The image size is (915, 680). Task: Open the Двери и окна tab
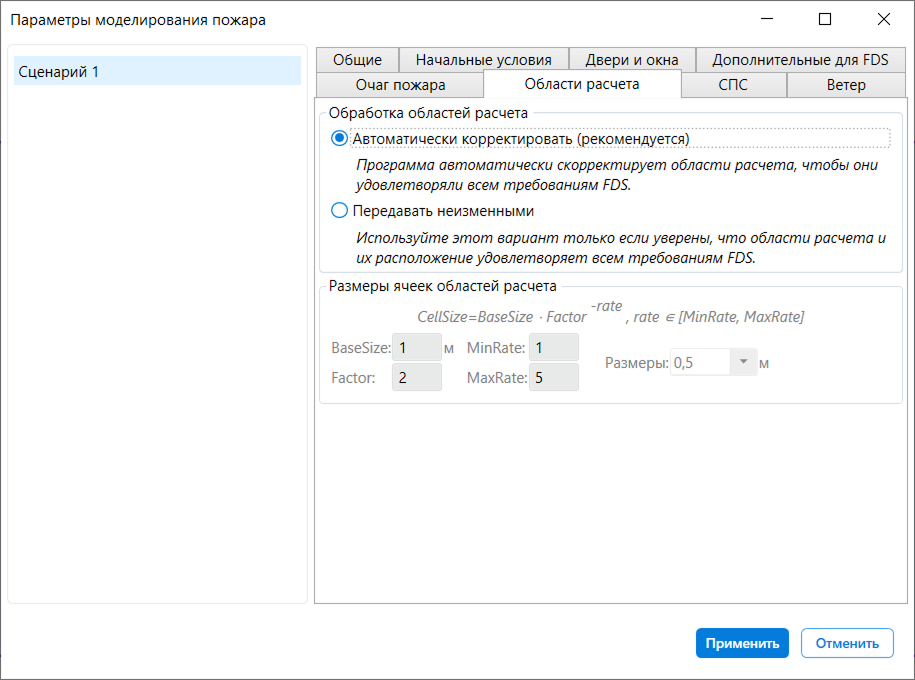(631, 60)
